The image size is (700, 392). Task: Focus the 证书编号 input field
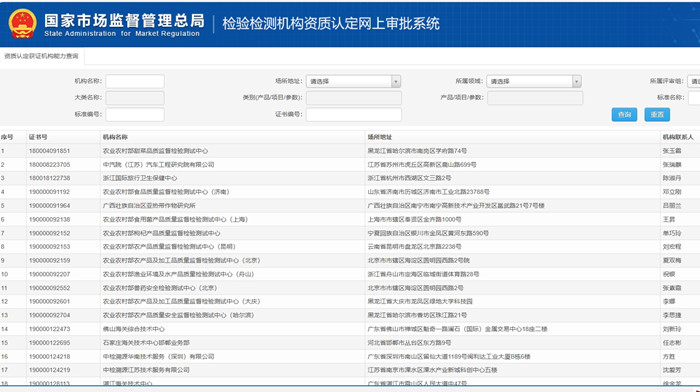[x=354, y=114]
